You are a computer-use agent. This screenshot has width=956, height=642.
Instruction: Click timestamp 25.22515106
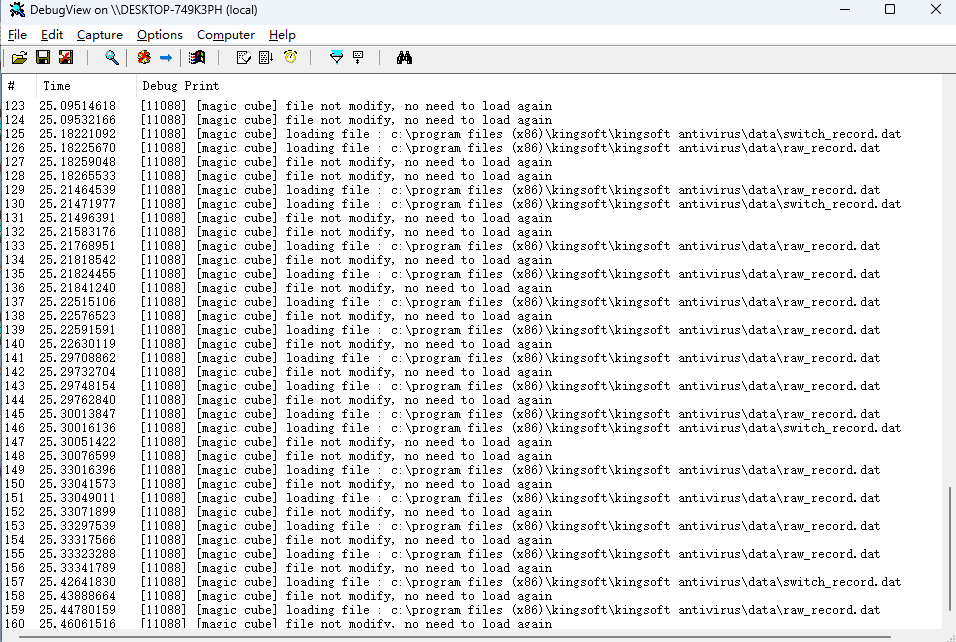coord(77,302)
